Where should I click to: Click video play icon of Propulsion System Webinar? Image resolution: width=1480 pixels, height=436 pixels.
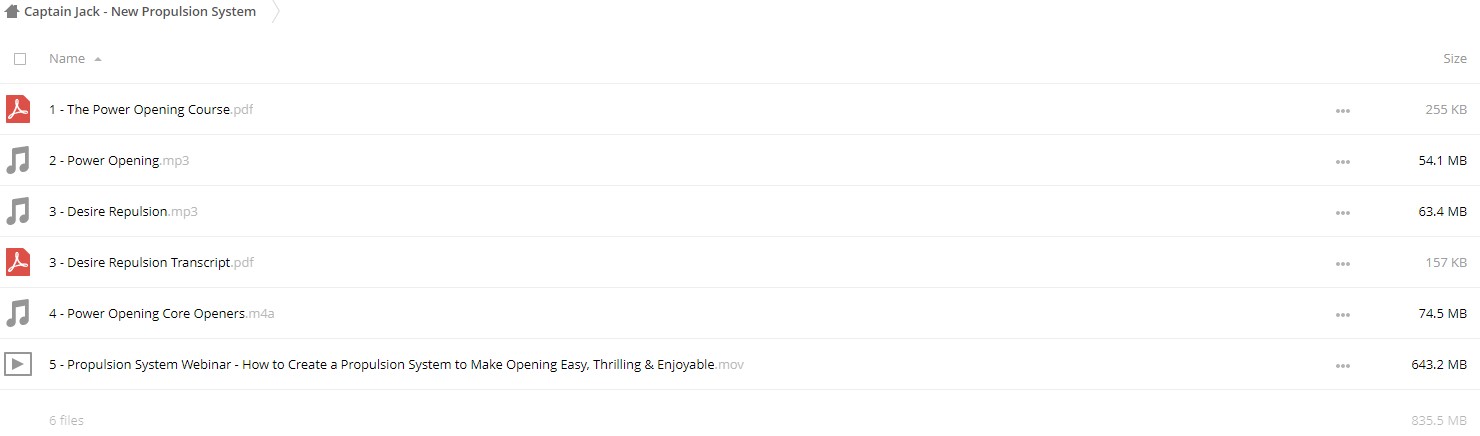pyautogui.click(x=18, y=364)
